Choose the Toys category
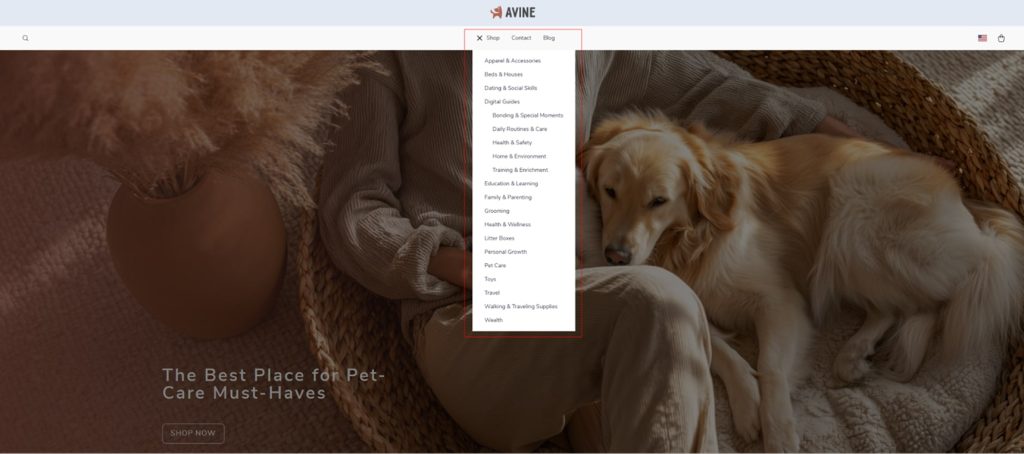 click(490, 279)
